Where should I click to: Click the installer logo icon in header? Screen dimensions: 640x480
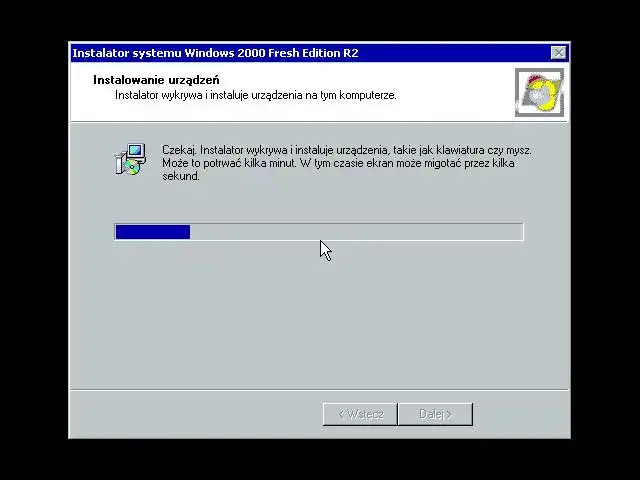coord(540,92)
